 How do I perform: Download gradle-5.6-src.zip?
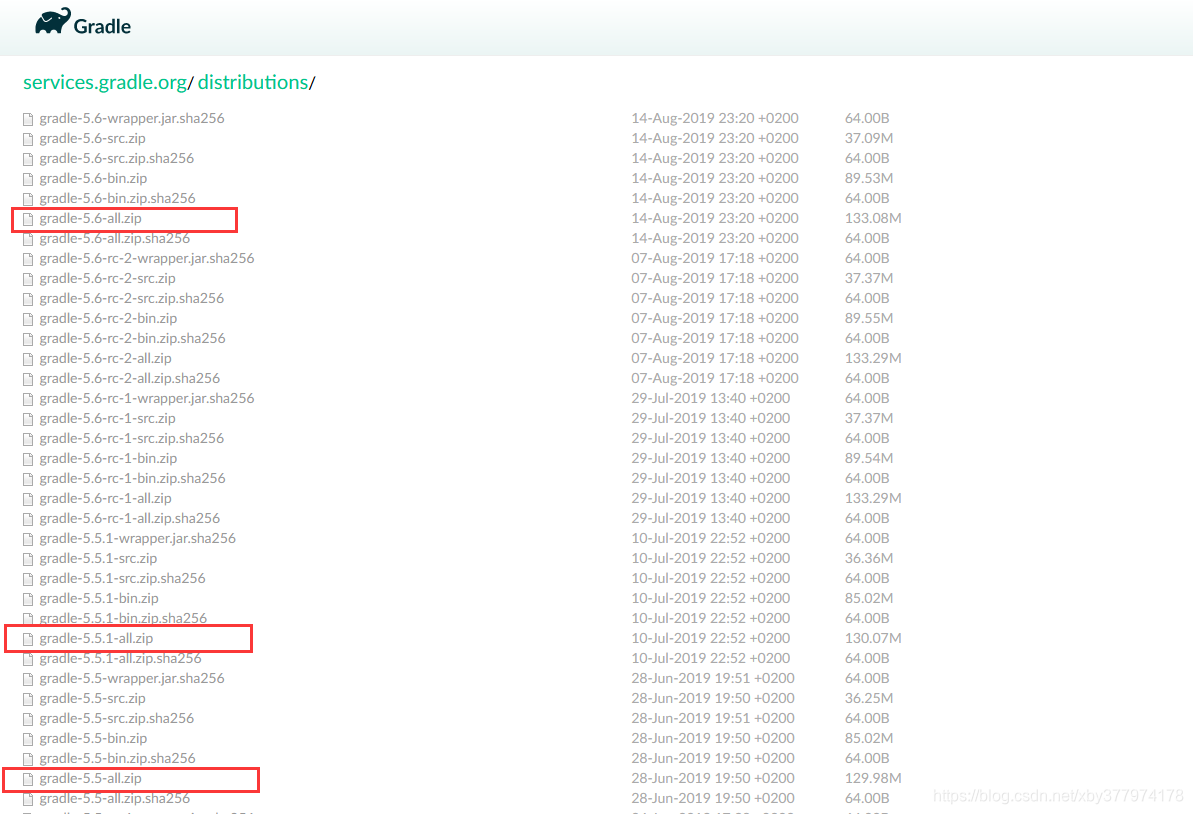tap(92, 138)
